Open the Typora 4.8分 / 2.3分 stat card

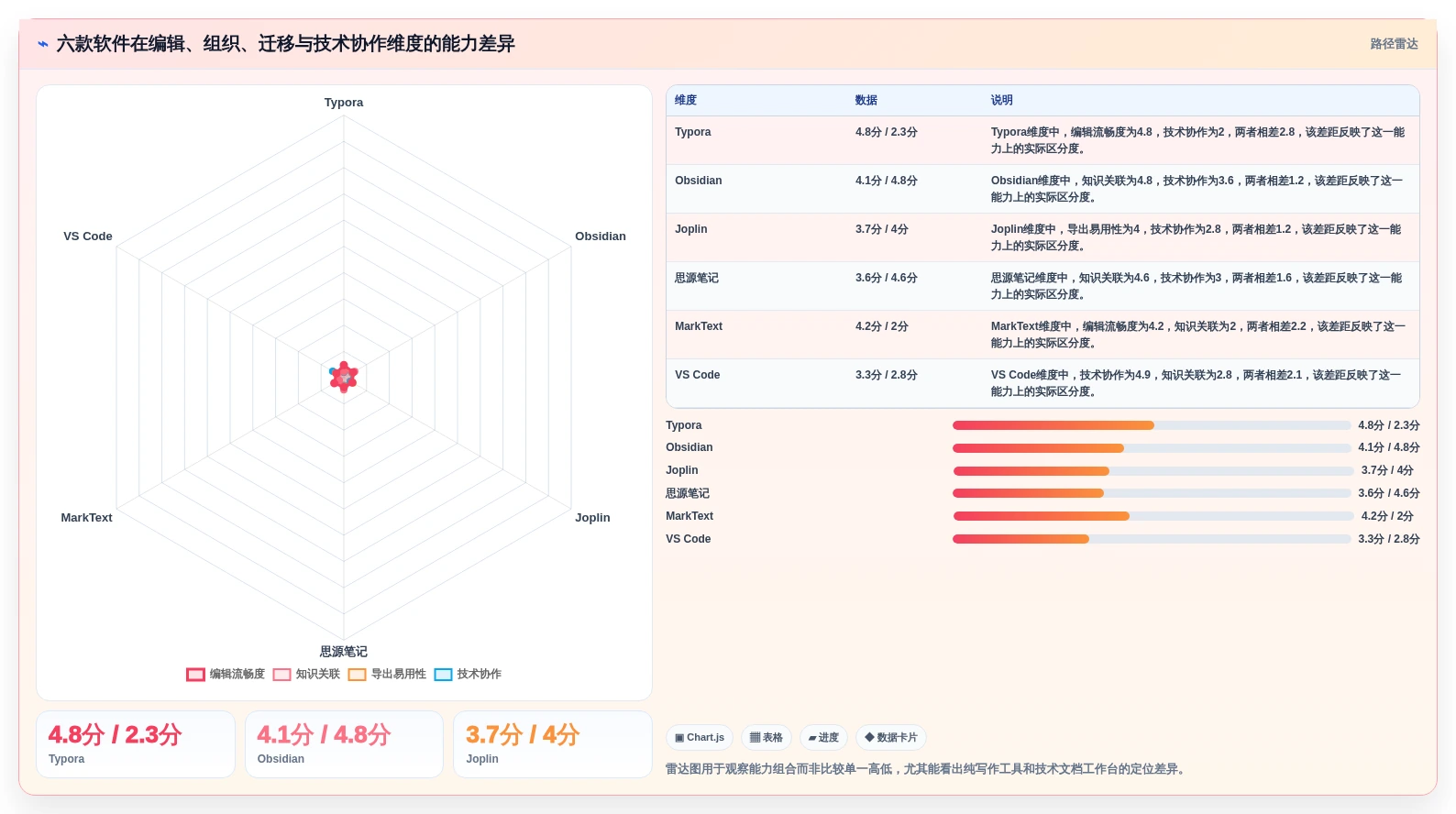(x=136, y=744)
